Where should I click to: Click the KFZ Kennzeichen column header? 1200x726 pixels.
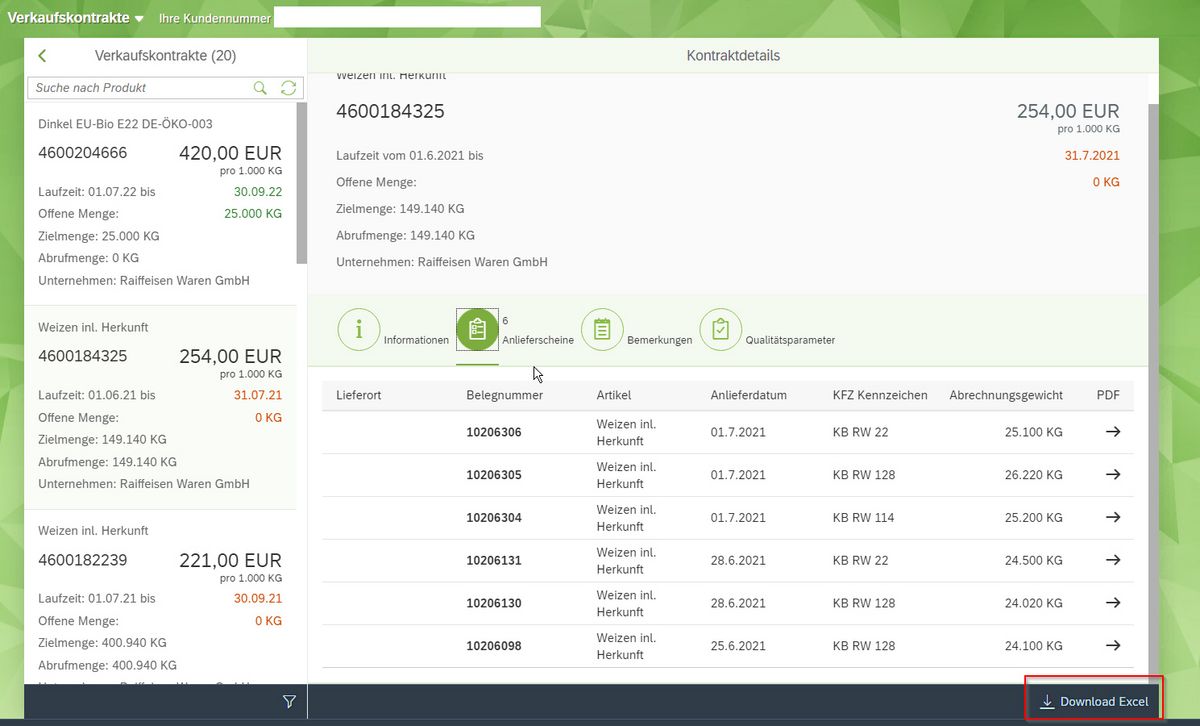(x=880, y=395)
